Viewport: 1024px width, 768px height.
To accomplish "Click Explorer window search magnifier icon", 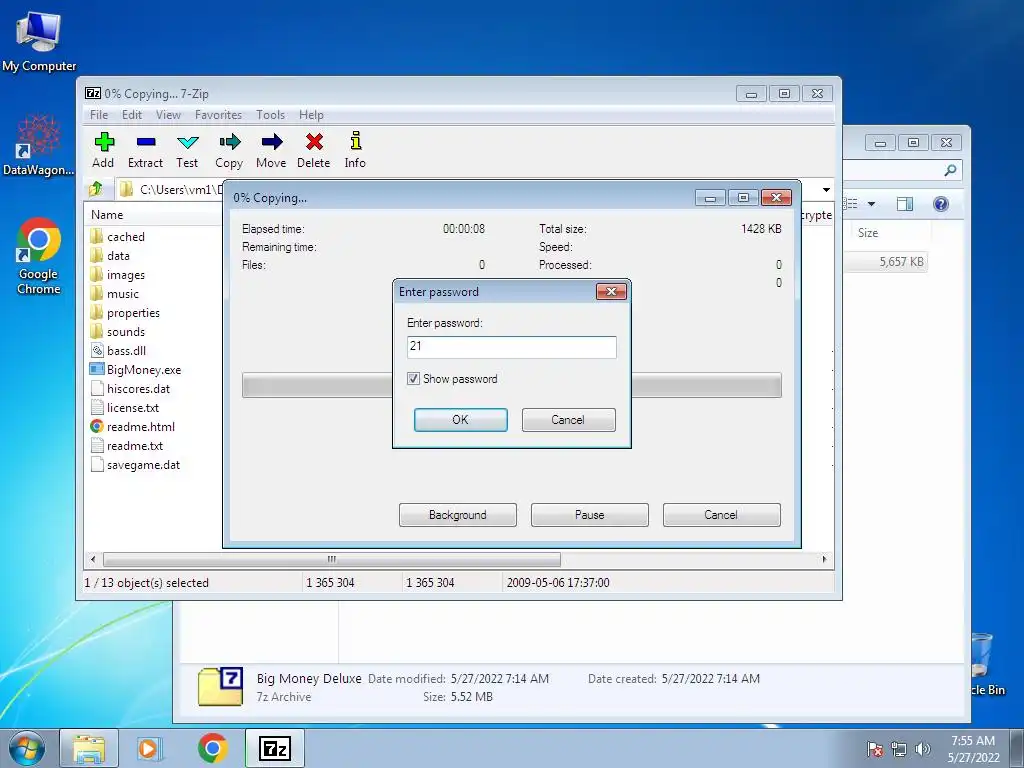I will pyautogui.click(x=950, y=170).
